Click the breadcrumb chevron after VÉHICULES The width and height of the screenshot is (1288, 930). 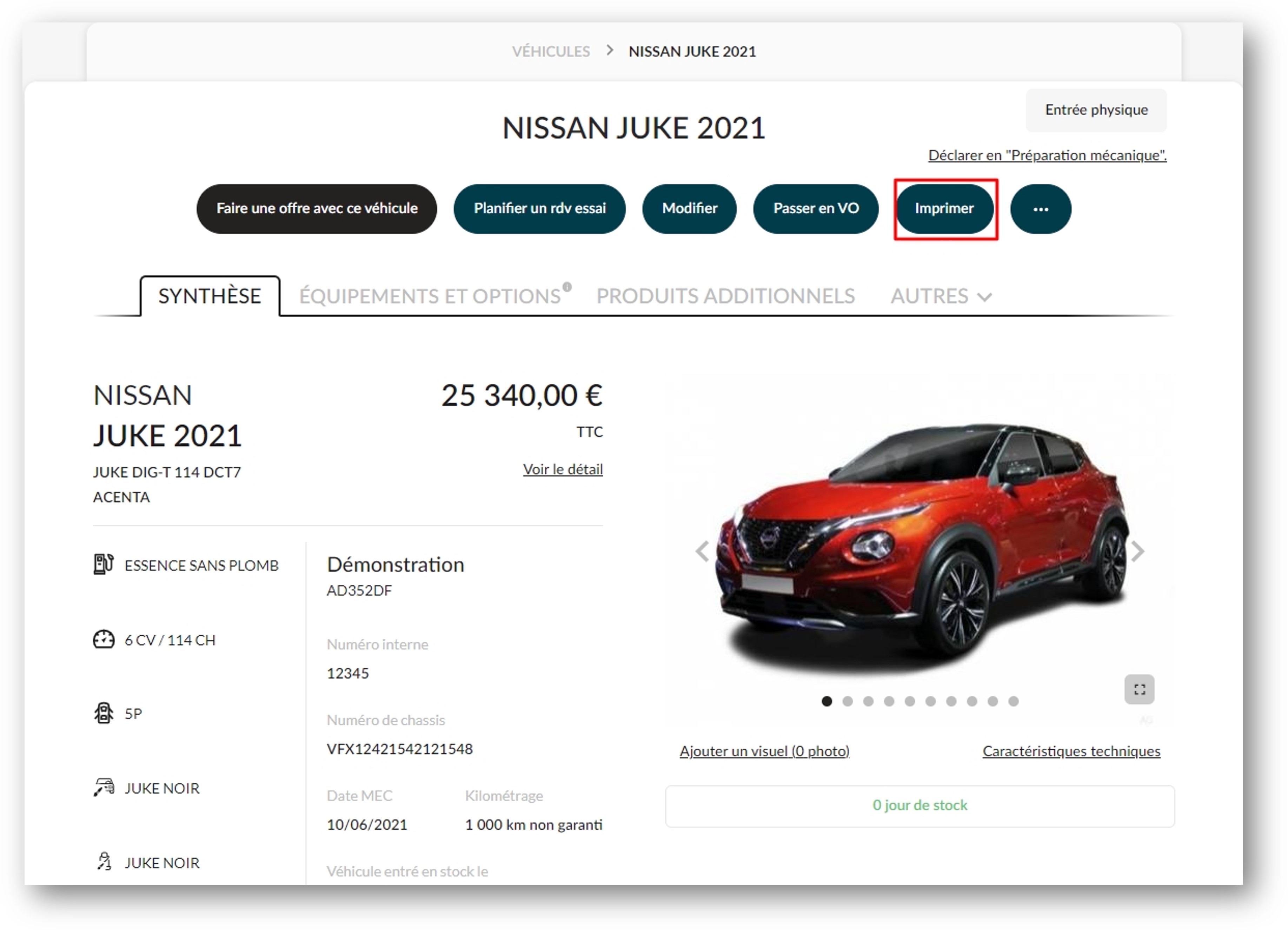[x=609, y=51]
